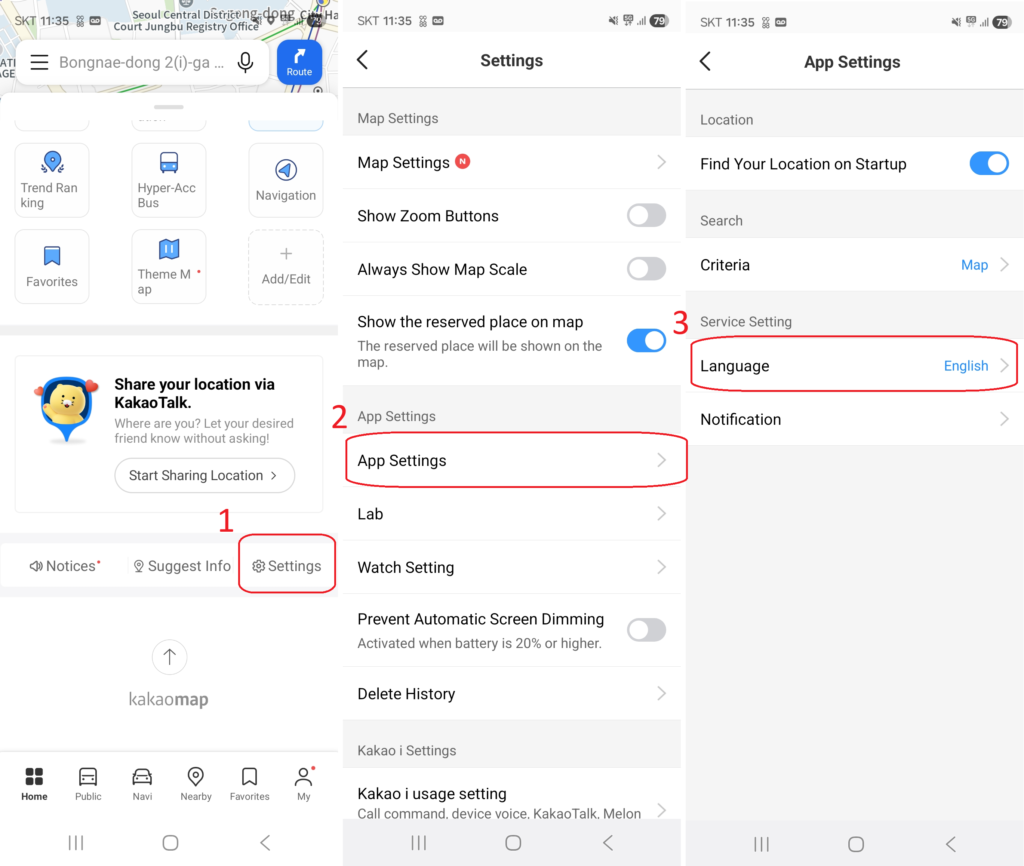
Task: Enable the Show Zoom Buttons switch
Action: [646, 215]
